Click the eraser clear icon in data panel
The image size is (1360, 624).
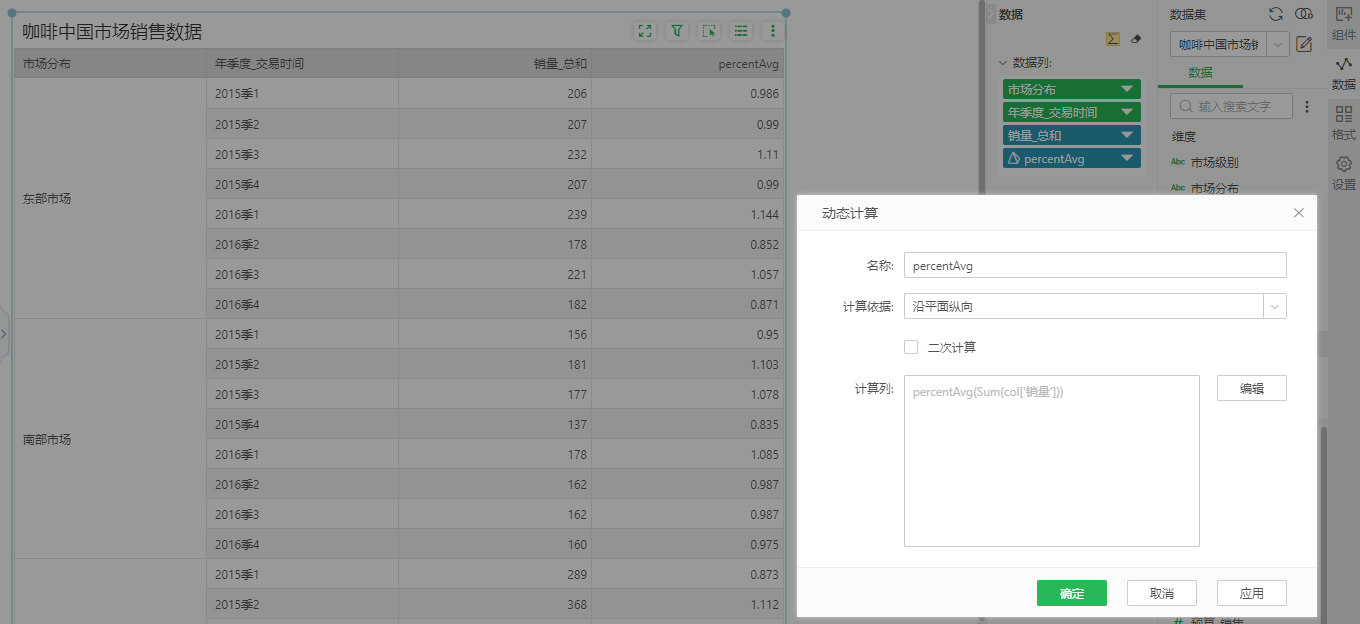pyautogui.click(x=1135, y=39)
